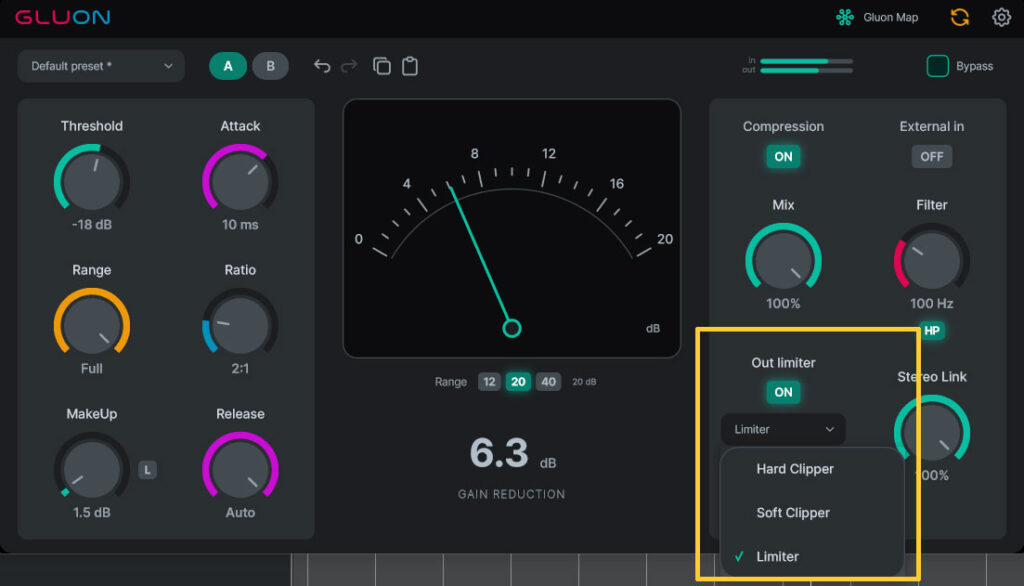
Task: Click the -18 dB threshold value
Action: [x=91, y=225]
